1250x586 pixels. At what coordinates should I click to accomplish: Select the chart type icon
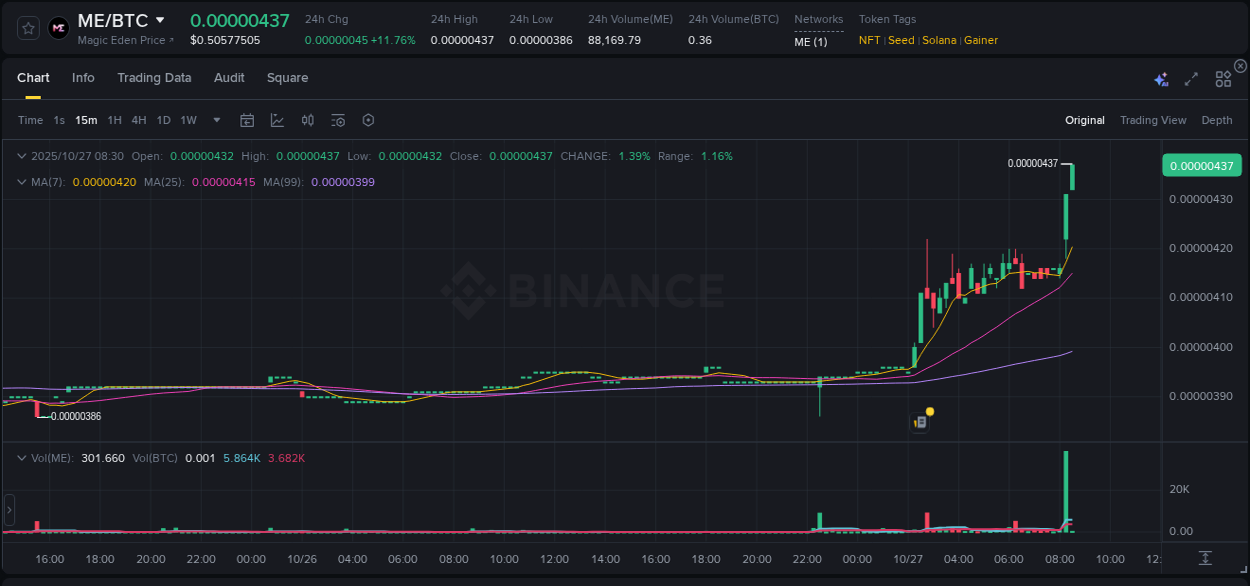[277, 120]
